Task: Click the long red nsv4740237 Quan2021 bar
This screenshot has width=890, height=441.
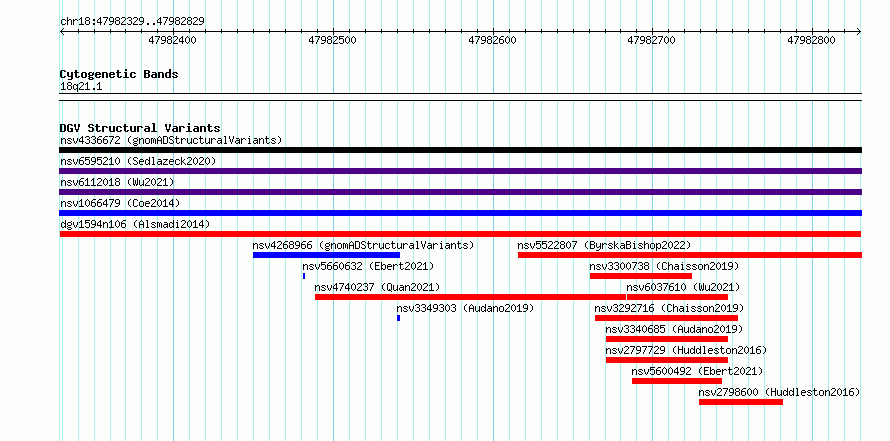Action: pyautogui.click(x=471, y=297)
